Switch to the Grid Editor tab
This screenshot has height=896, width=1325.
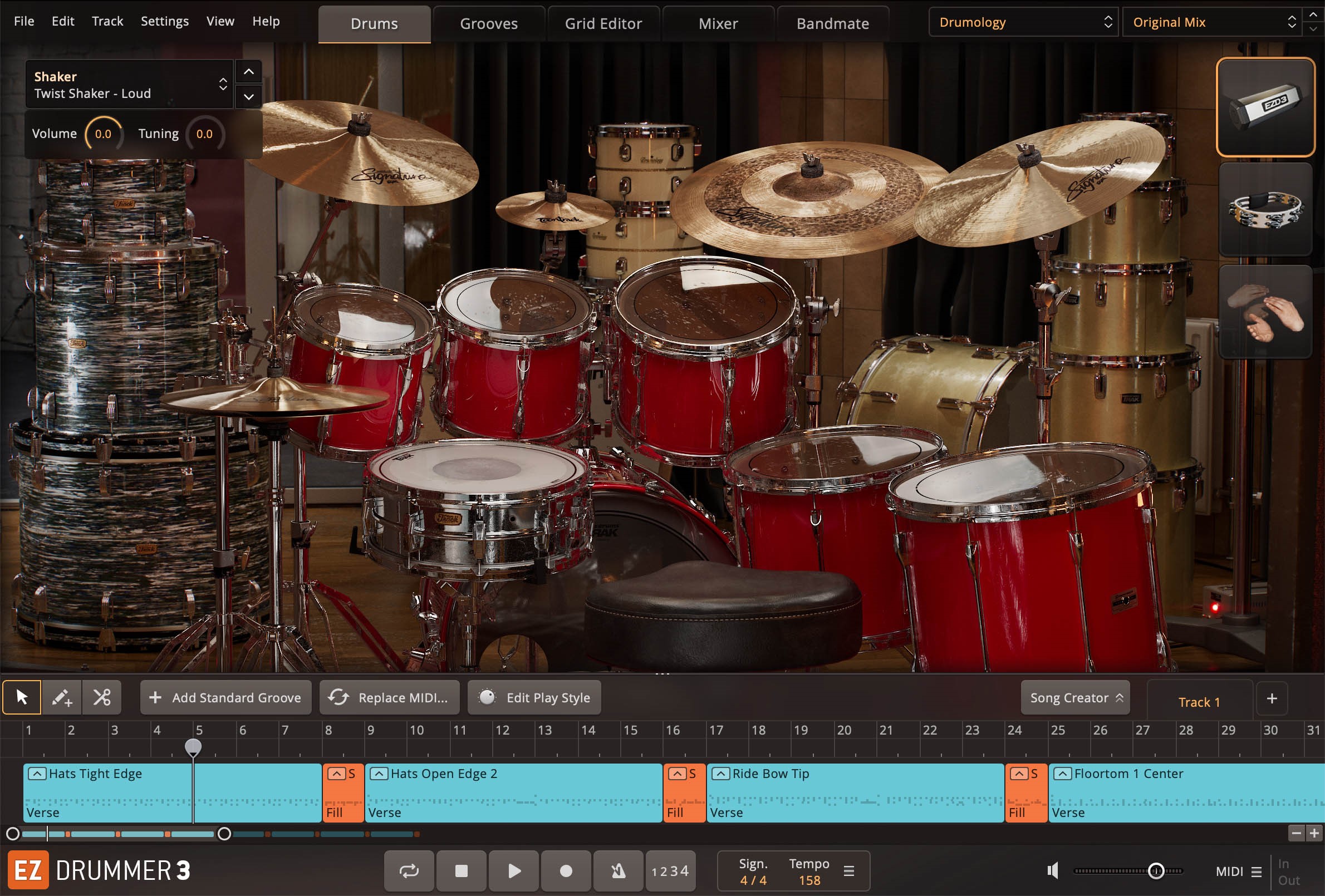(x=603, y=24)
